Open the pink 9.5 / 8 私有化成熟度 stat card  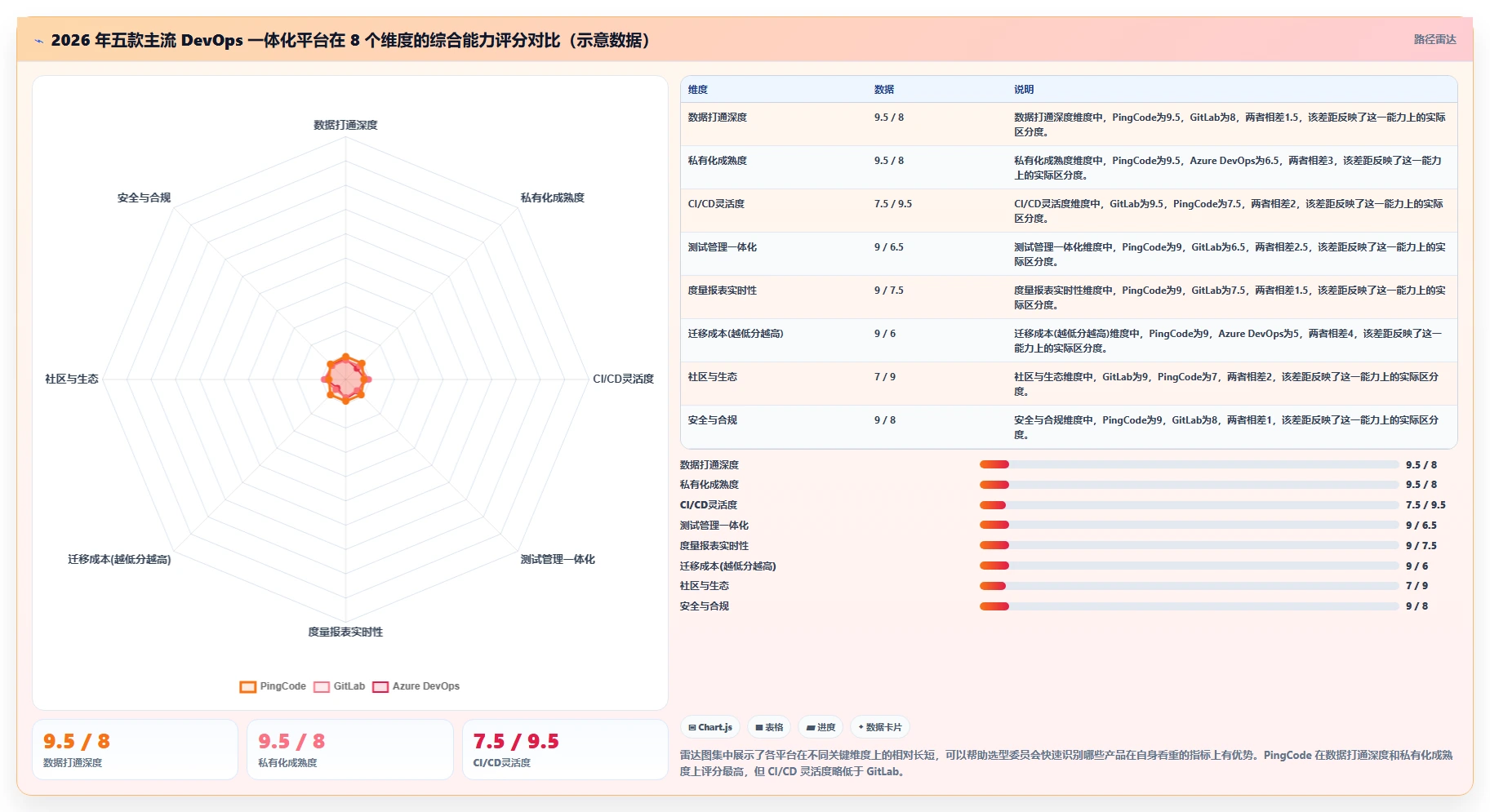pyautogui.click(x=350, y=749)
